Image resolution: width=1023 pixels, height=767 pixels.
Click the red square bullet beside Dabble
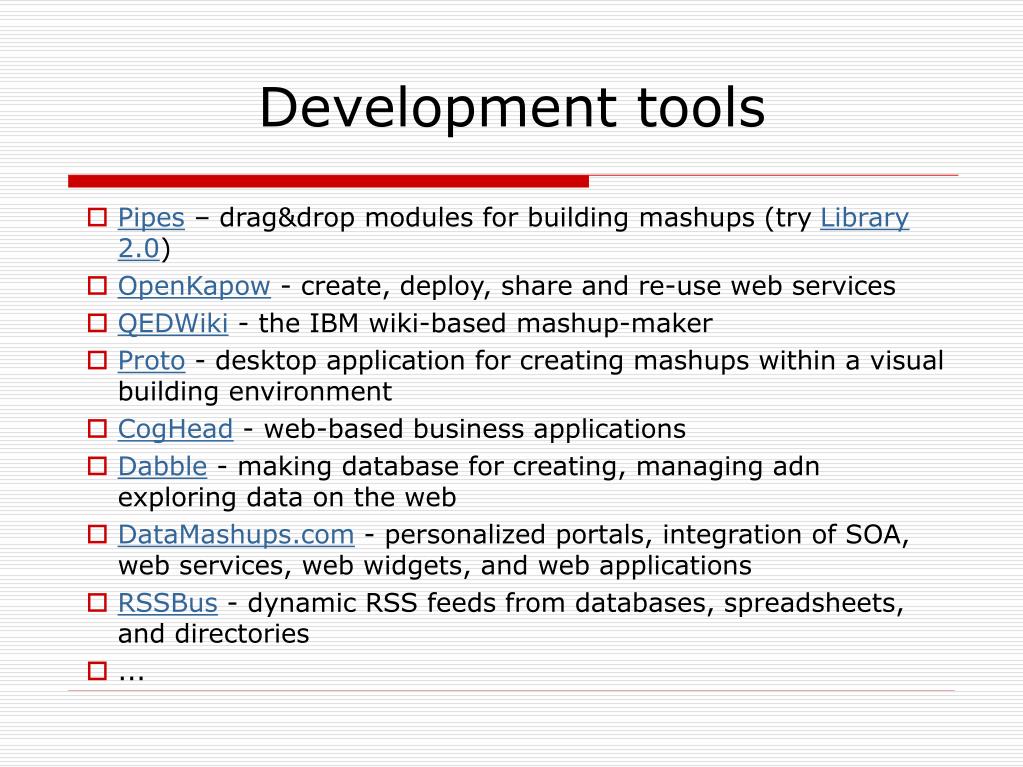[97, 466]
